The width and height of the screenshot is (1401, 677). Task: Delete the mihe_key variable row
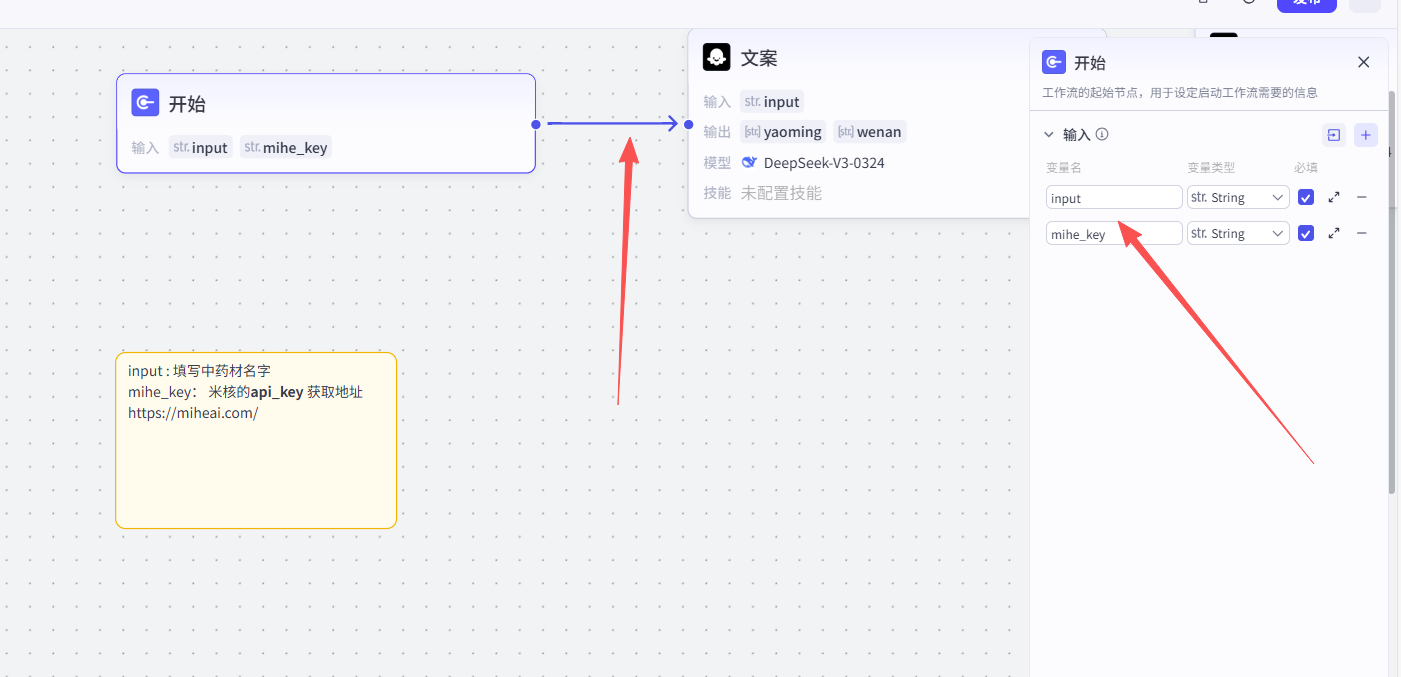[x=1361, y=233]
